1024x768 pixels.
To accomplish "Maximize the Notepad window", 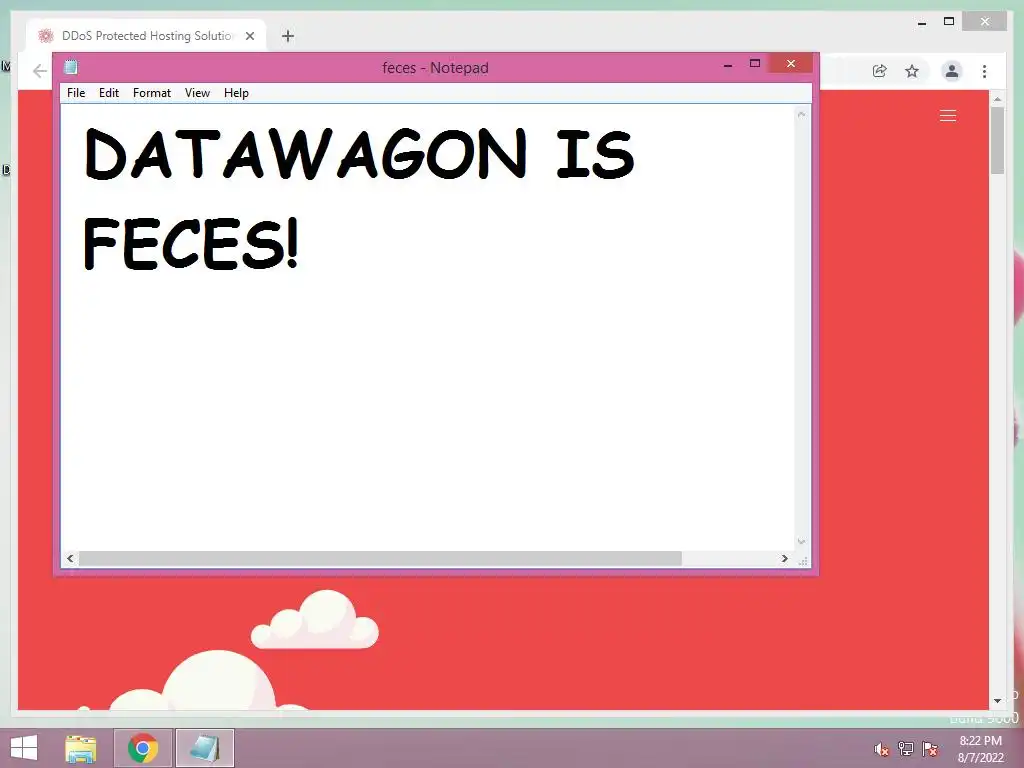I will (755, 63).
